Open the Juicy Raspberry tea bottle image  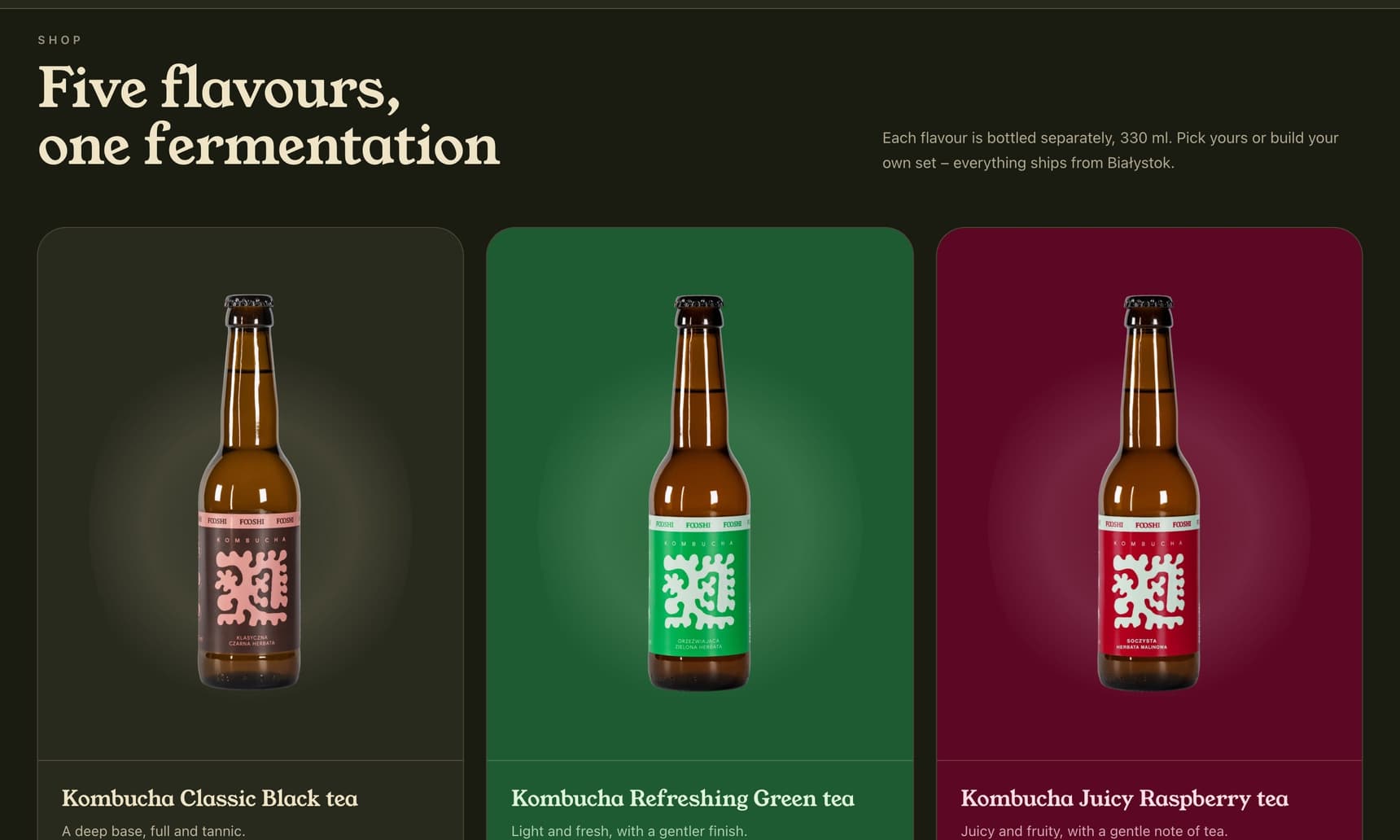click(x=1148, y=493)
